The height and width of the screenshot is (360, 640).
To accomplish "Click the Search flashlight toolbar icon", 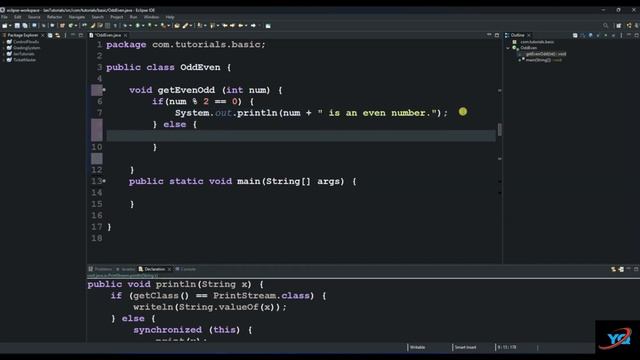I will pyautogui.click(x=185, y=25).
